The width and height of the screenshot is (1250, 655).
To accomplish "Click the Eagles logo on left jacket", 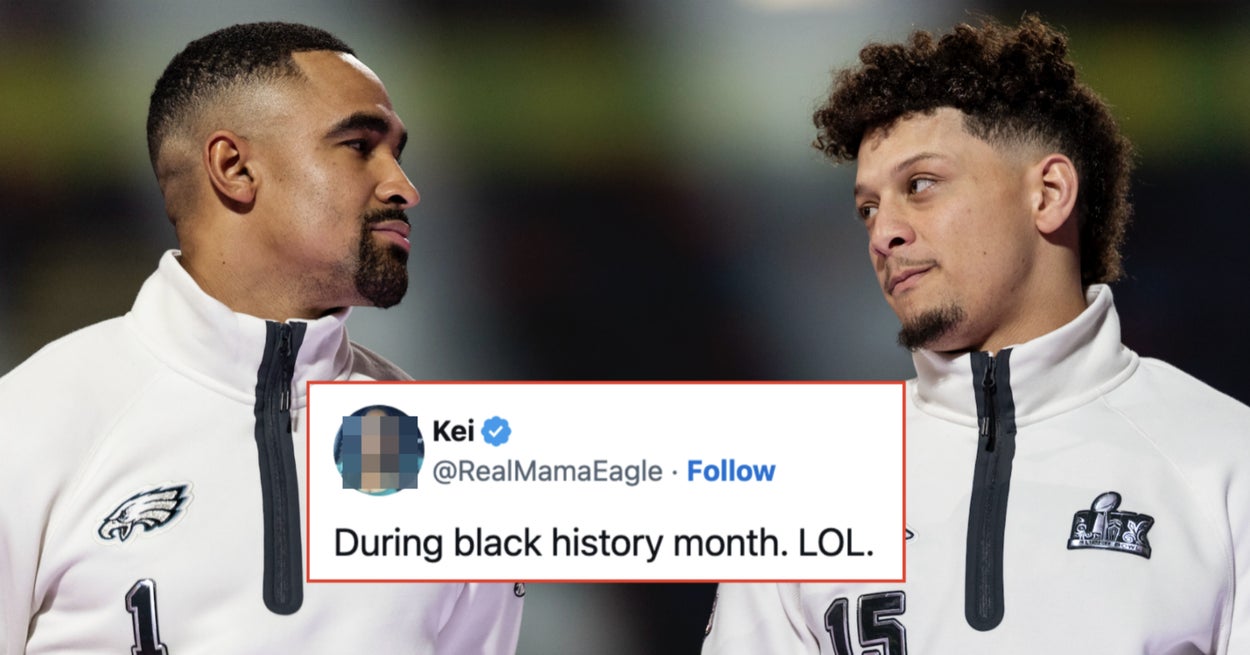I will click(144, 511).
